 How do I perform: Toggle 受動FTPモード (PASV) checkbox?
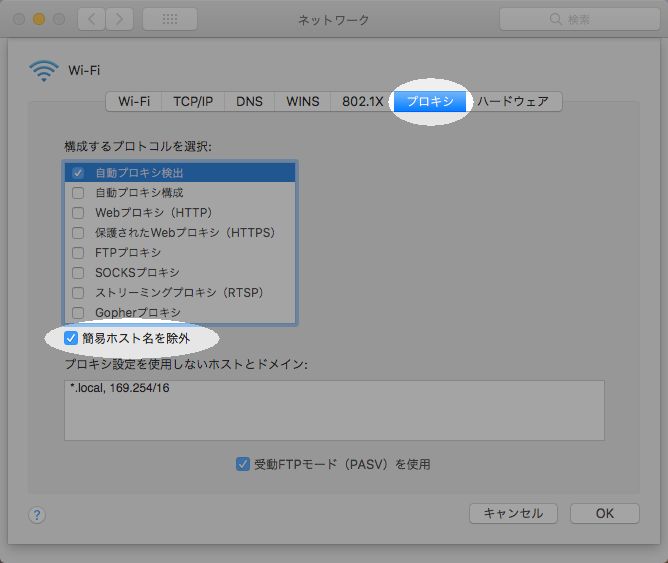tap(243, 464)
